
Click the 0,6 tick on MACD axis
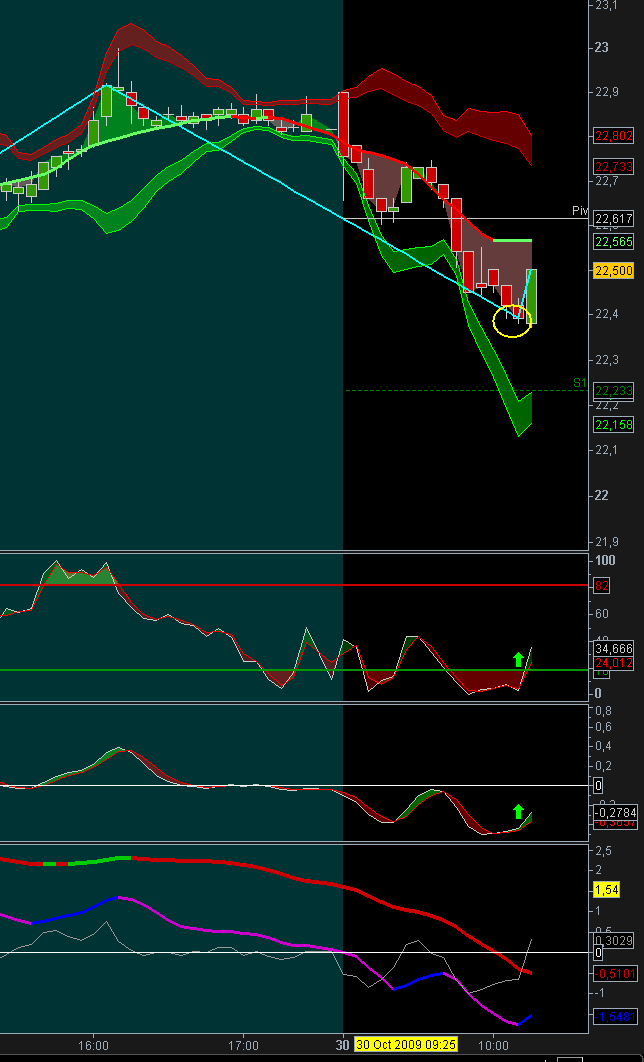coord(603,727)
